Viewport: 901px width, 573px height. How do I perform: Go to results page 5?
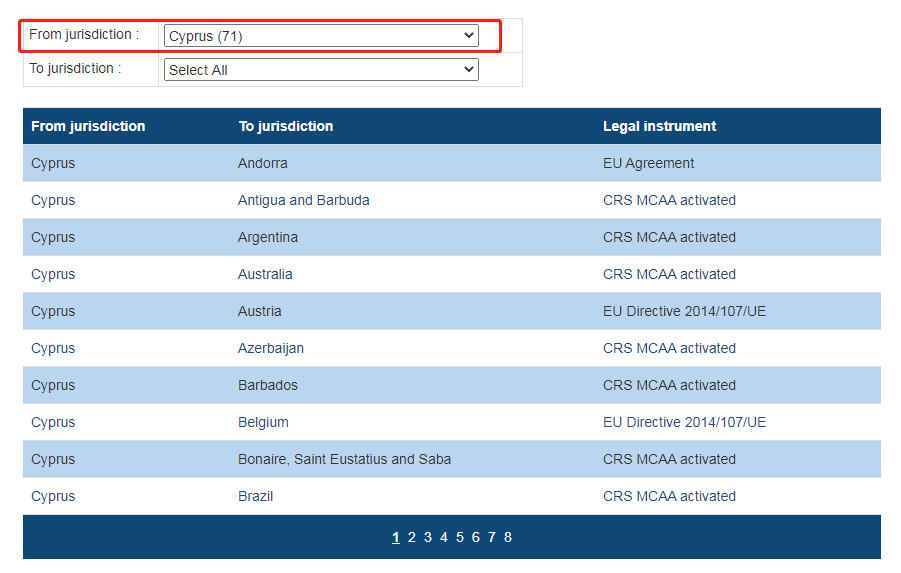pos(459,537)
